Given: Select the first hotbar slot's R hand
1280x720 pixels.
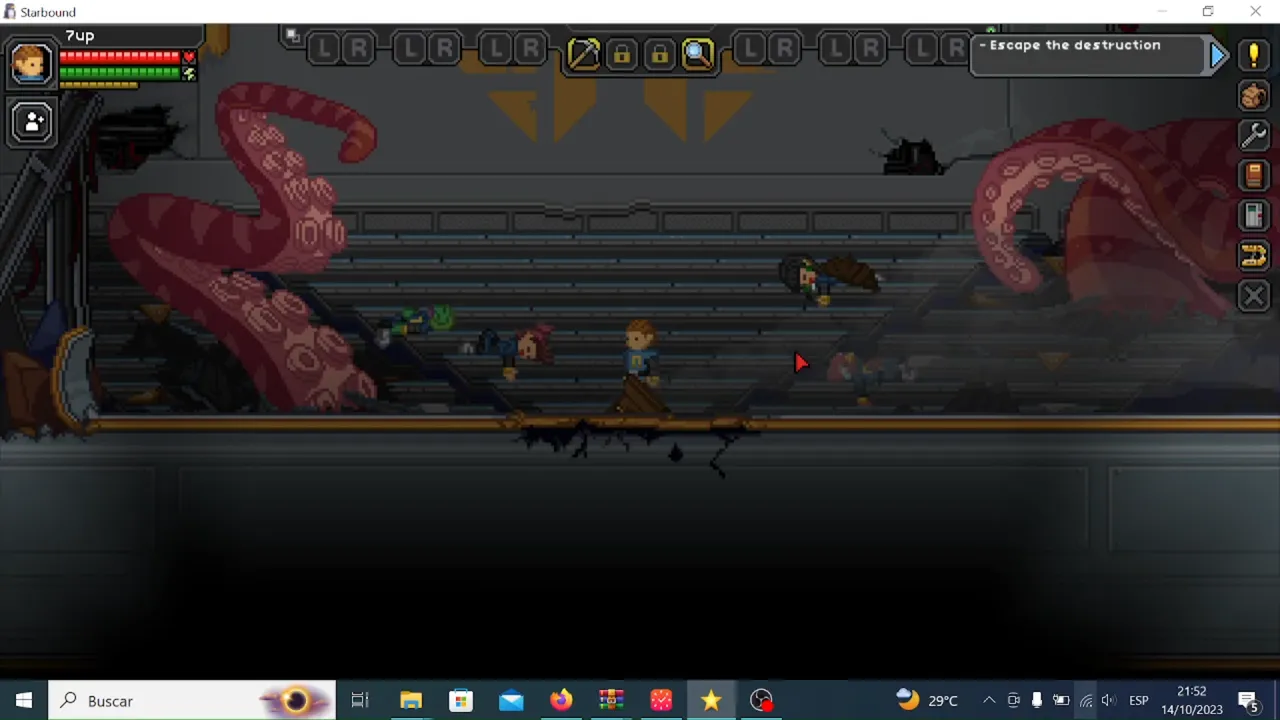Looking at the screenshot, I should 359,47.
